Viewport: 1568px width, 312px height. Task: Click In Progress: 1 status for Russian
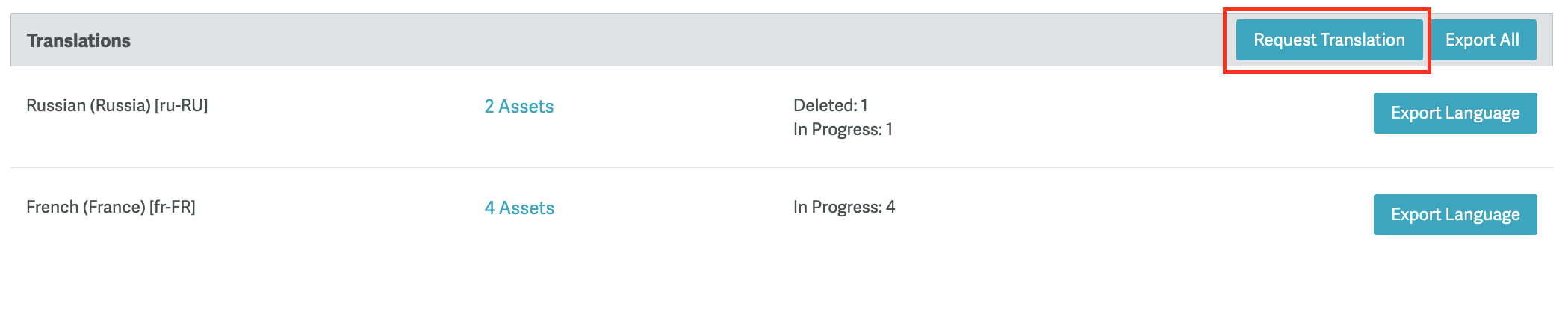[843, 130]
